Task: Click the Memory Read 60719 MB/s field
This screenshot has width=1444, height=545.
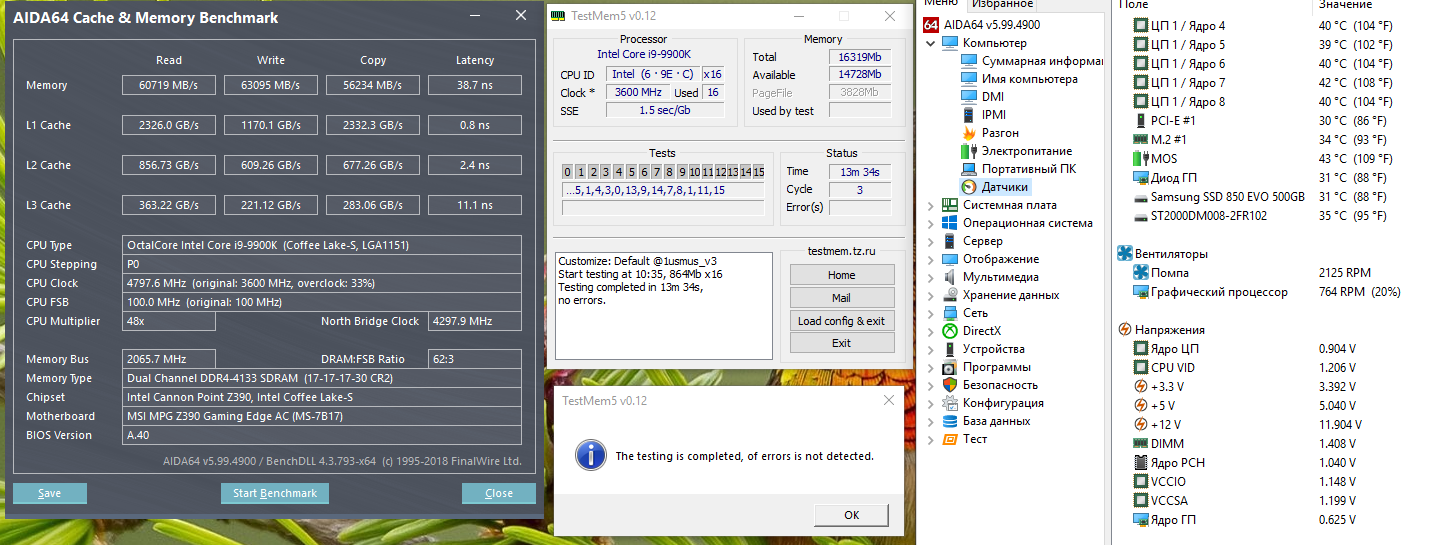Action: click(x=169, y=85)
